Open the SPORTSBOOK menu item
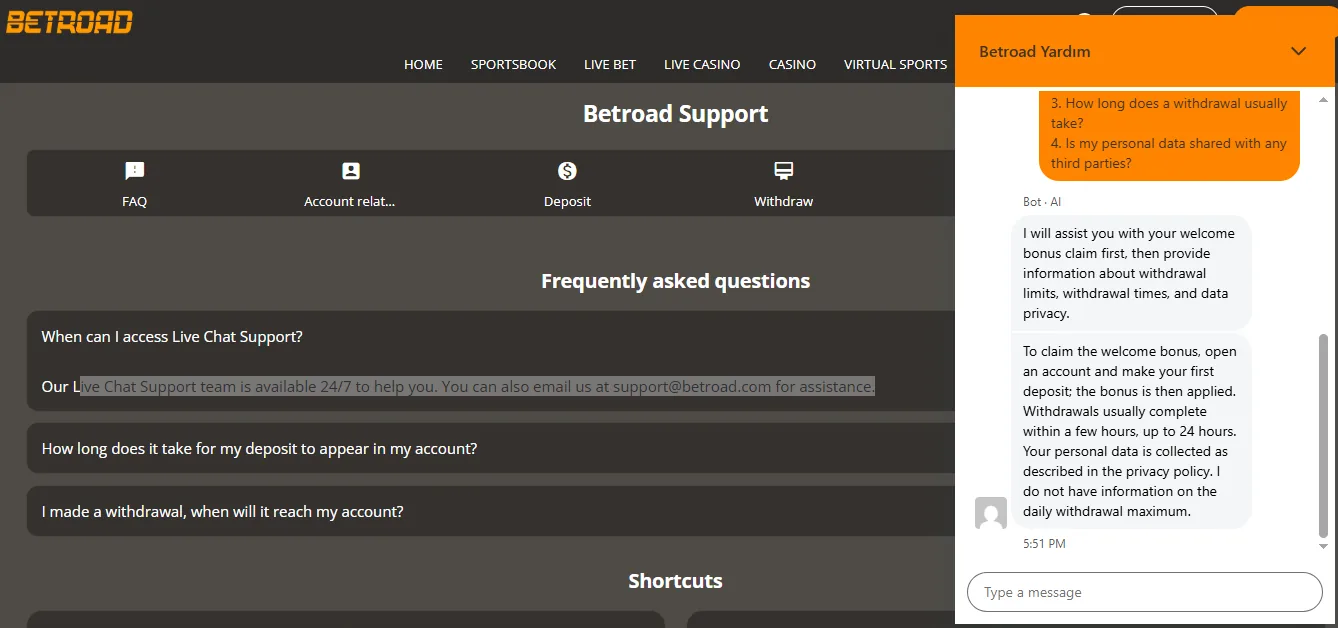Image resolution: width=1338 pixels, height=628 pixels. (x=513, y=64)
